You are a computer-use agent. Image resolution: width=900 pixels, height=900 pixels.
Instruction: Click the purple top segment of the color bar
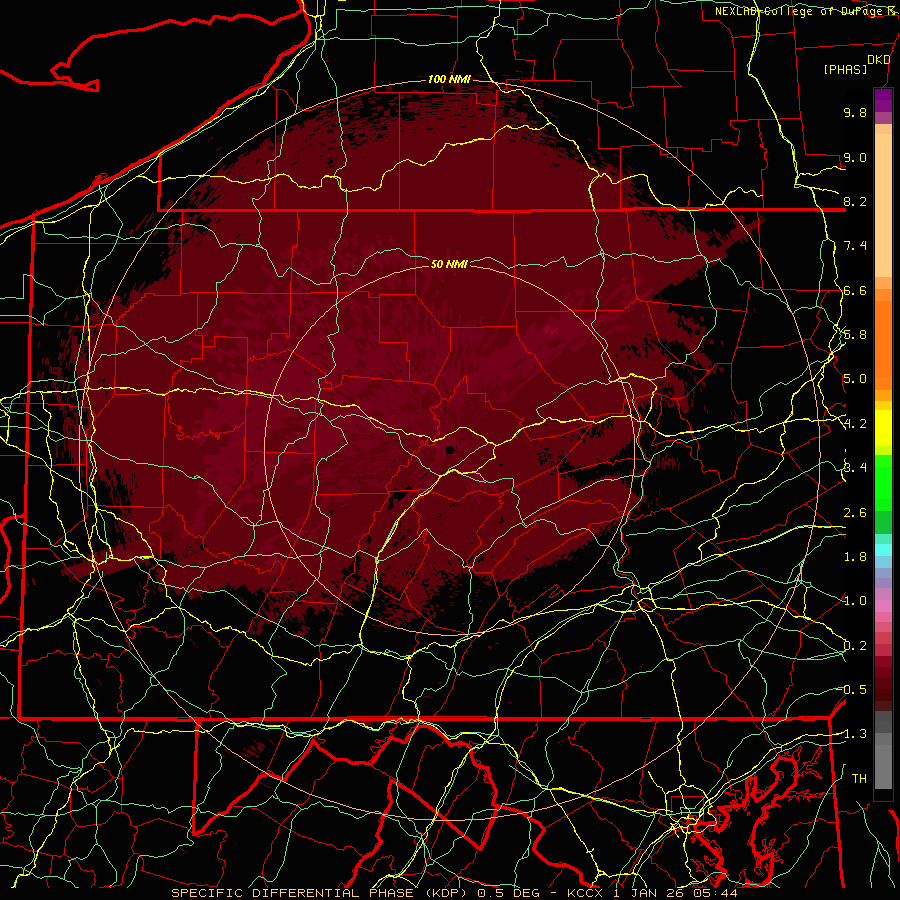(883, 100)
